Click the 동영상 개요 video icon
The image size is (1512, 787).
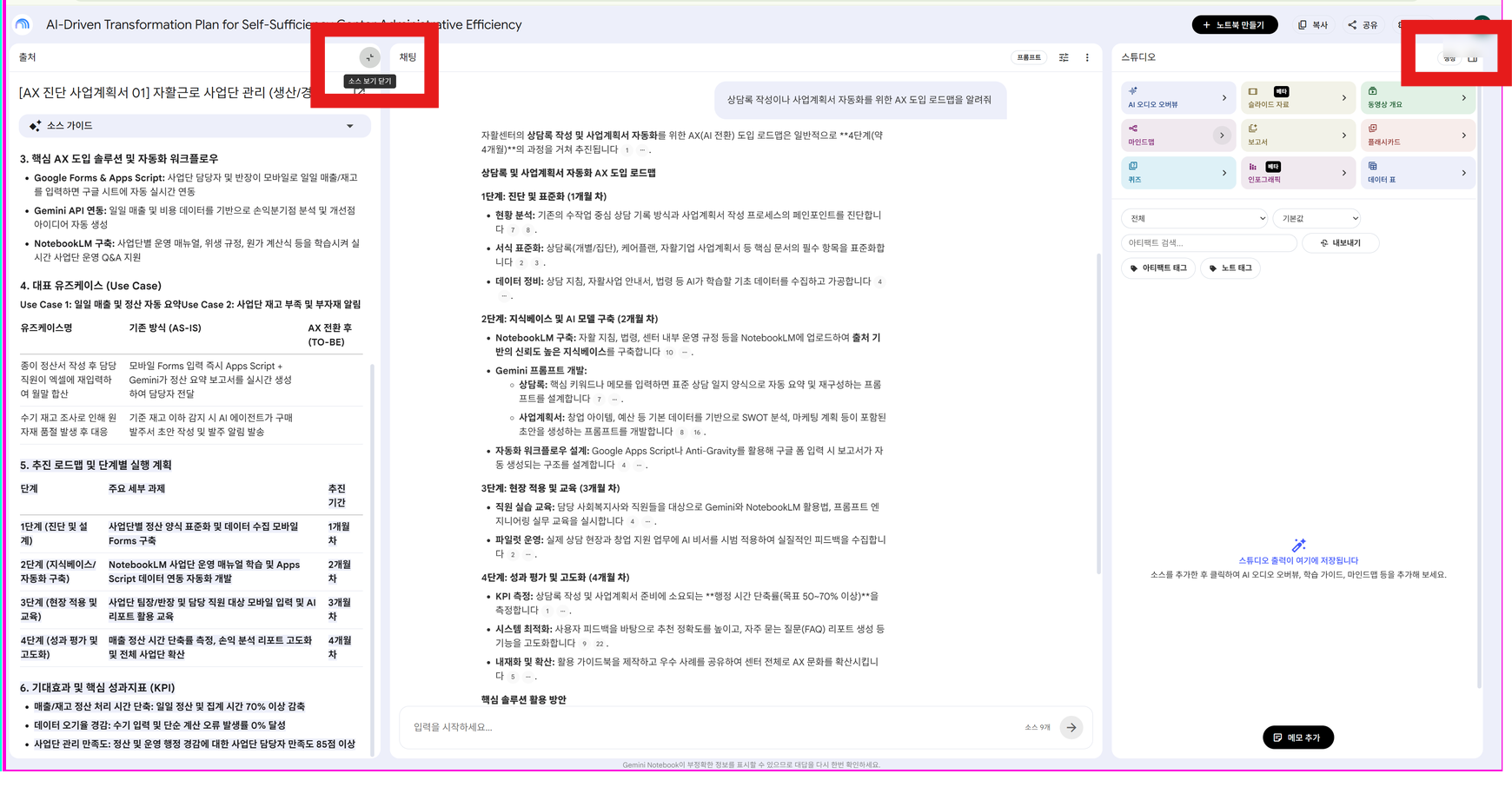(x=1373, y=90)
